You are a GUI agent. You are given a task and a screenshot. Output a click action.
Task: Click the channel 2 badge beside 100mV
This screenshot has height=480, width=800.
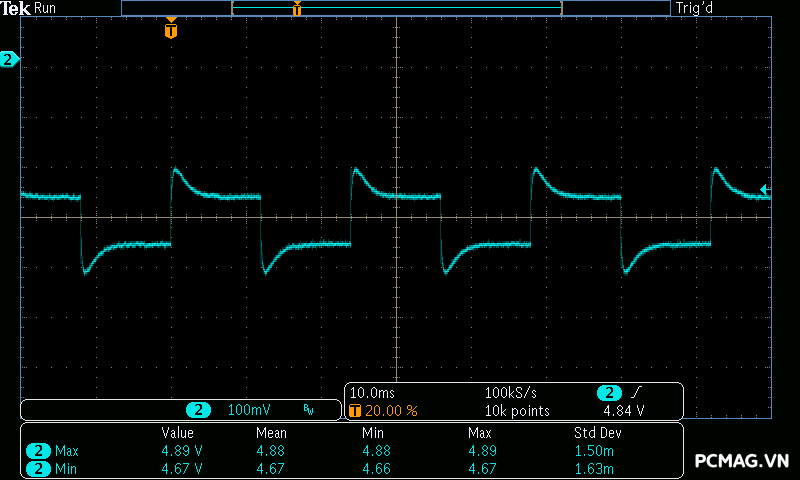click(x=199, y=410)
